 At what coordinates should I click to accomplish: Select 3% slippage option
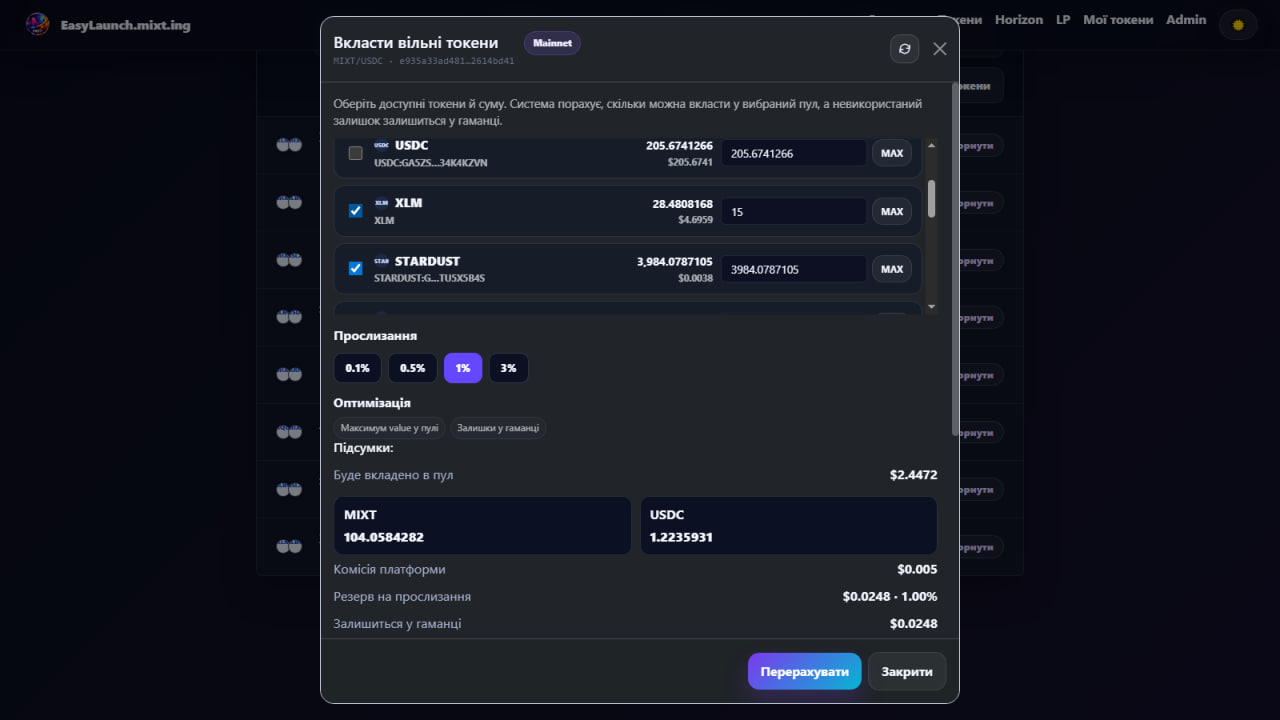click(x=508, y=368)
